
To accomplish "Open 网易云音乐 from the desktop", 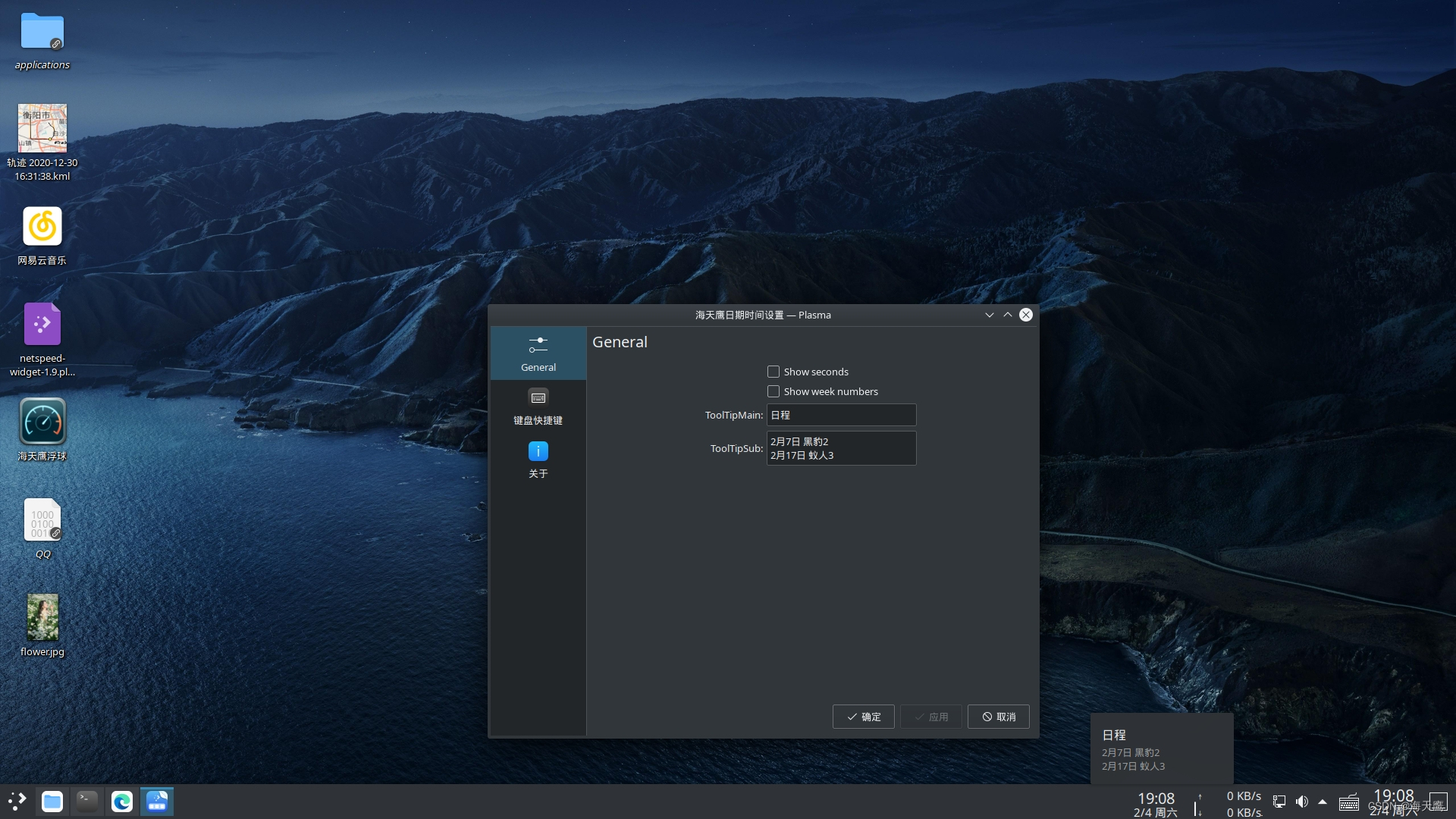I will pos(42,227).
